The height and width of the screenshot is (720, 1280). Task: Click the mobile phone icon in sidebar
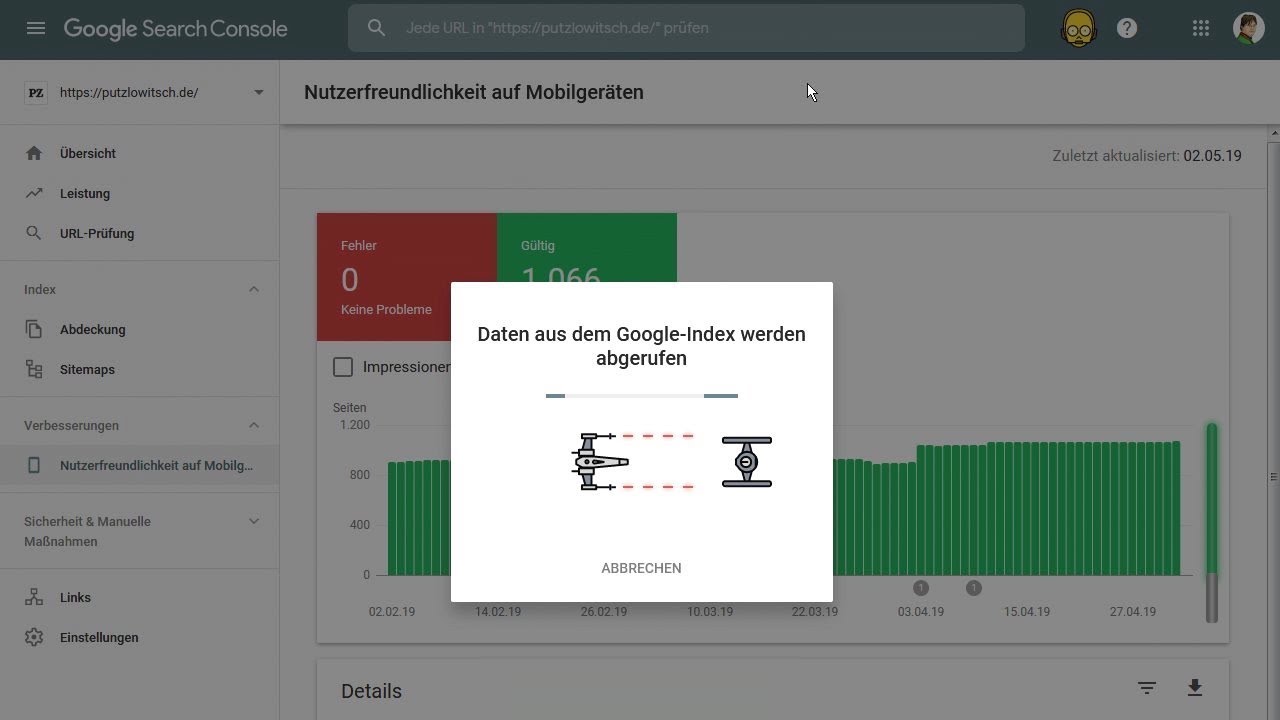[x=34, y=465]
